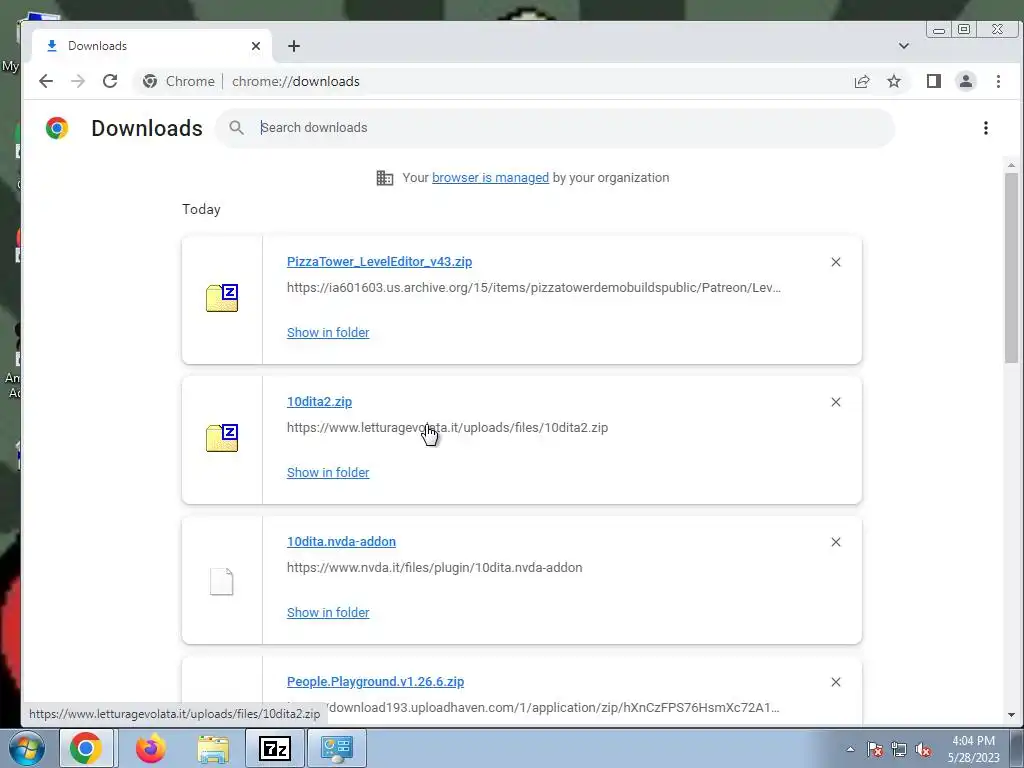1024x768 pixels.
Task: Expand the tab search chevron
Action: [x=904, y=46]
